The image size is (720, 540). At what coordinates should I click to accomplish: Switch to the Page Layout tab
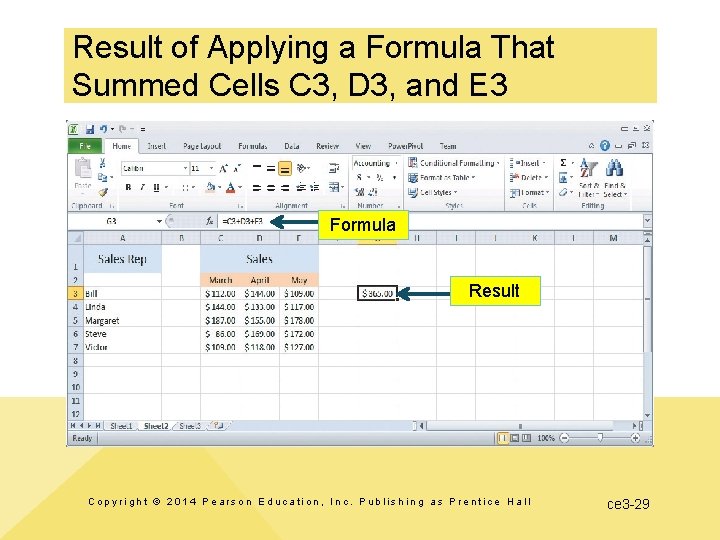point(202,146)
